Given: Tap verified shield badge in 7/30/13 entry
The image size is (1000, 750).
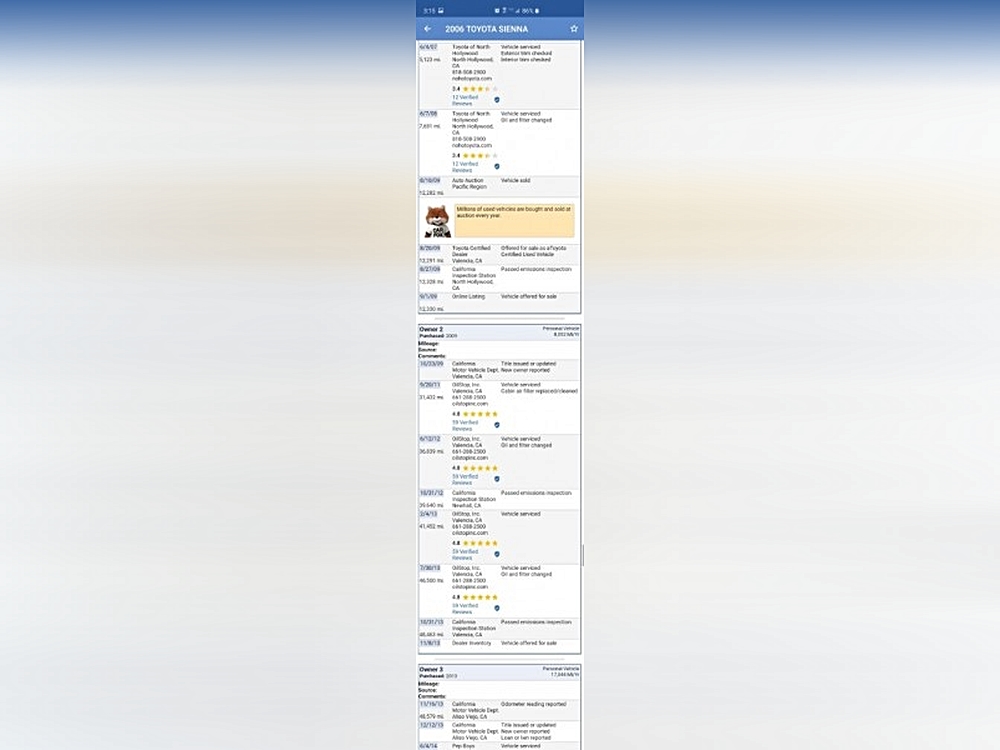Looking at the screenshot, I should pyautogui.click(x=497, y=608).
